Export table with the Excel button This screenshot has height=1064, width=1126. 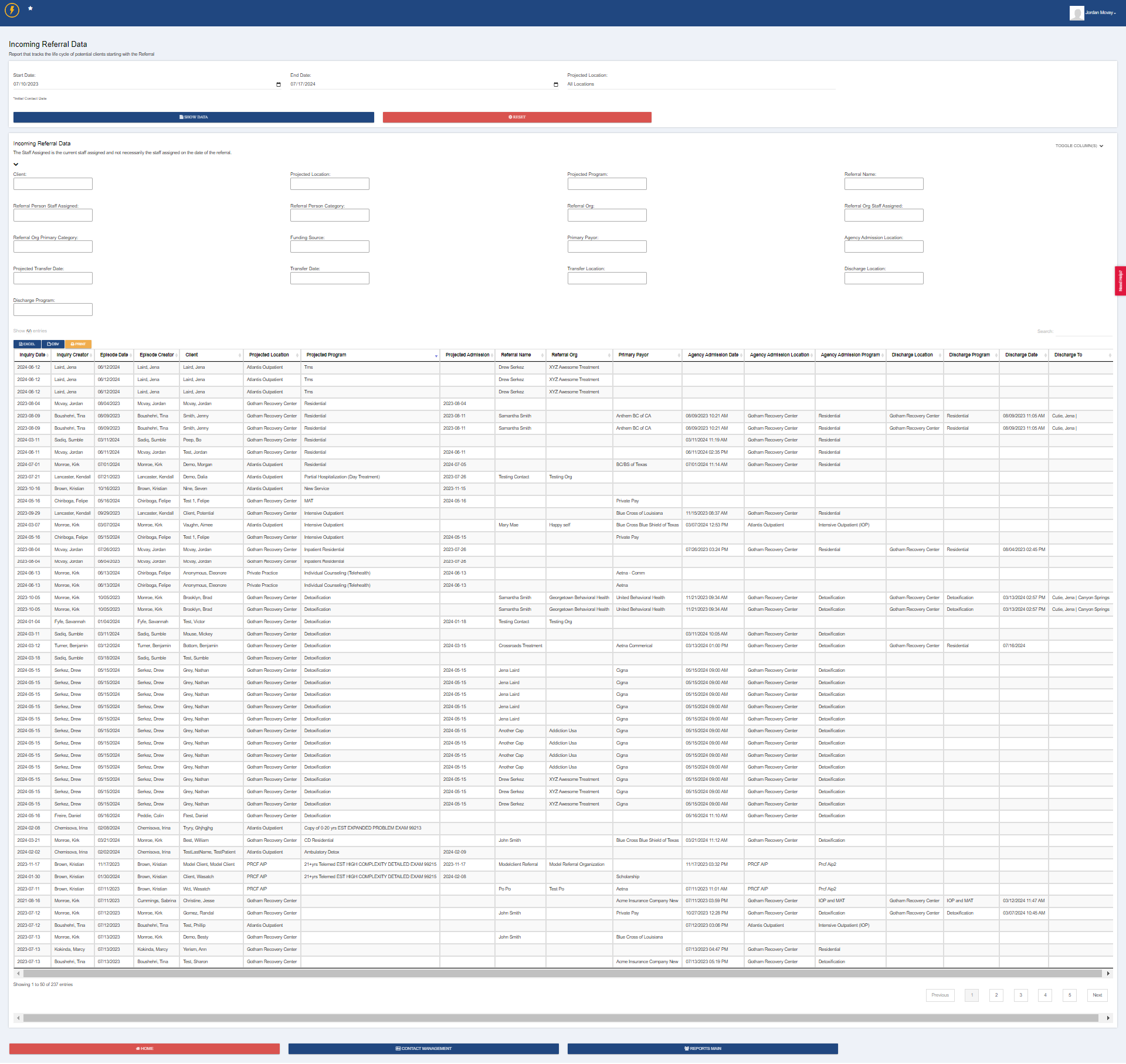[27, 344]
